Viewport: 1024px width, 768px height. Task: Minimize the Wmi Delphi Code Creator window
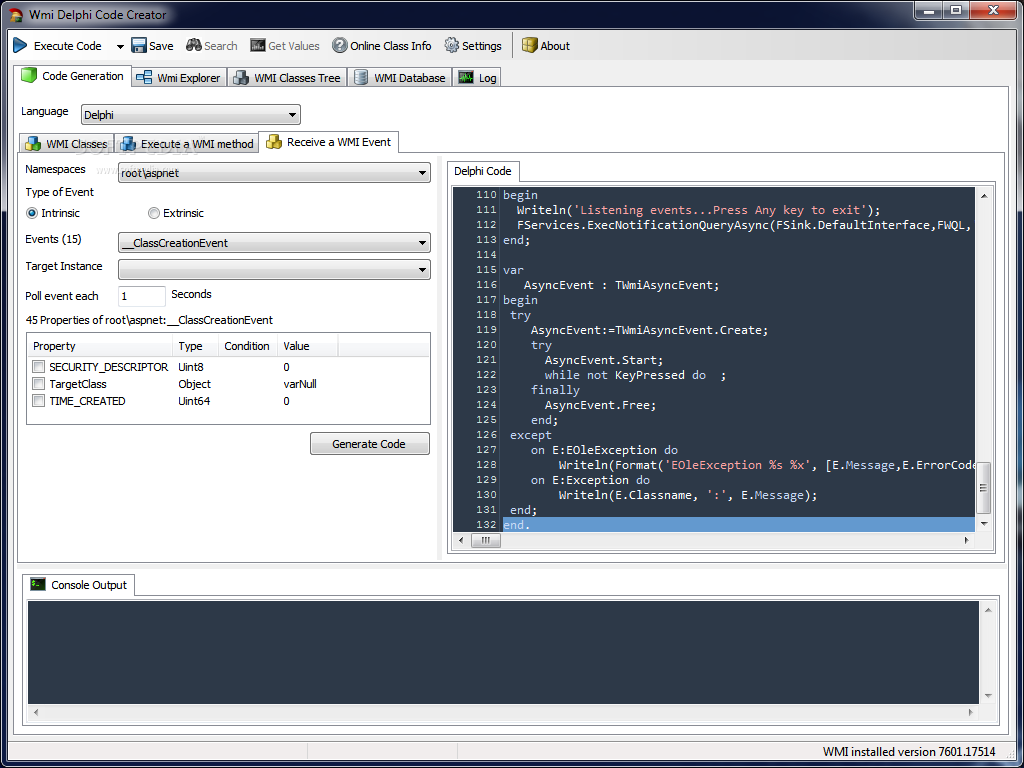pos(927,10)
